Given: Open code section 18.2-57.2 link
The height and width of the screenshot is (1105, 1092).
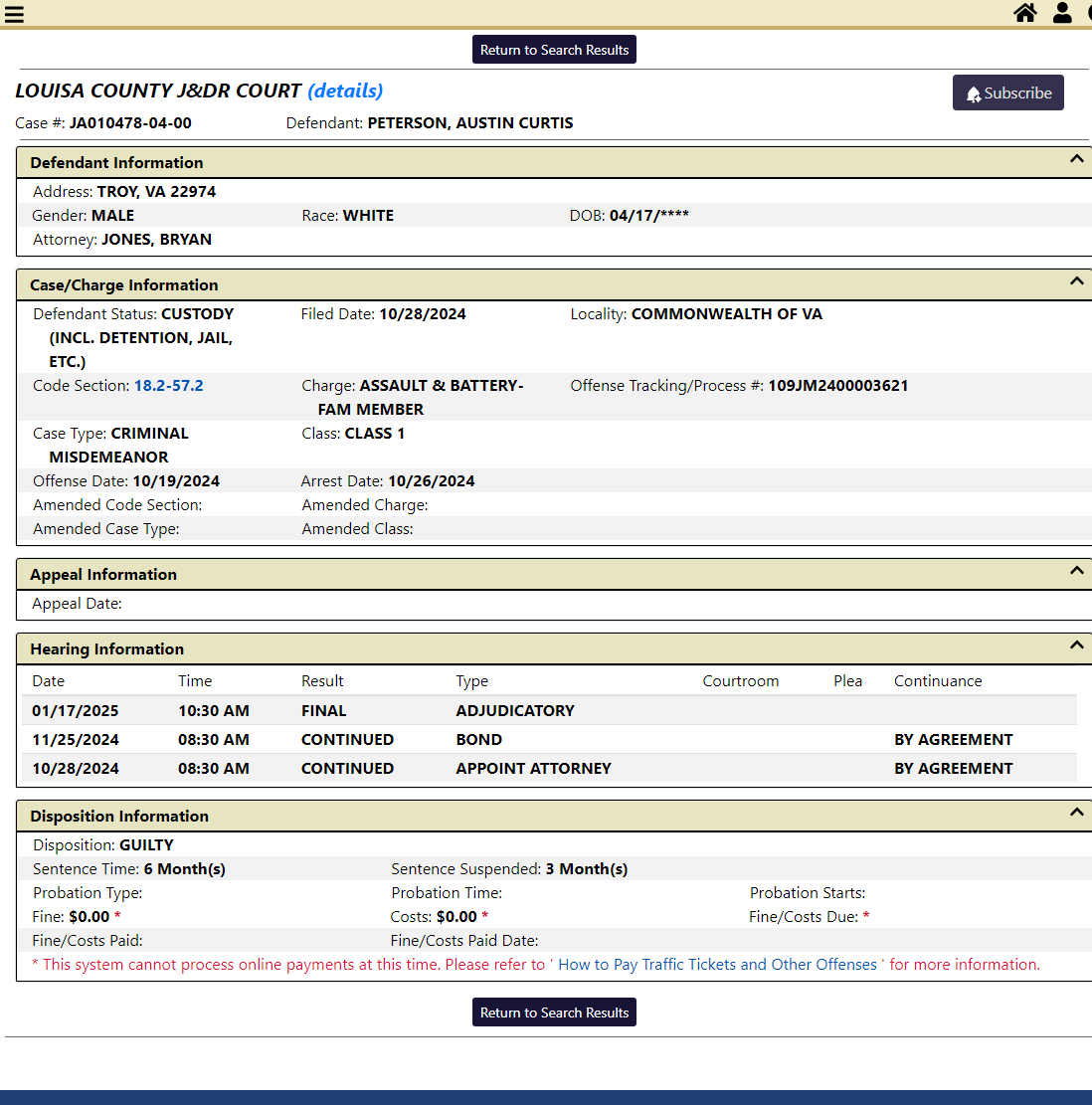Looking at the screenshot, I should (168, 386).
